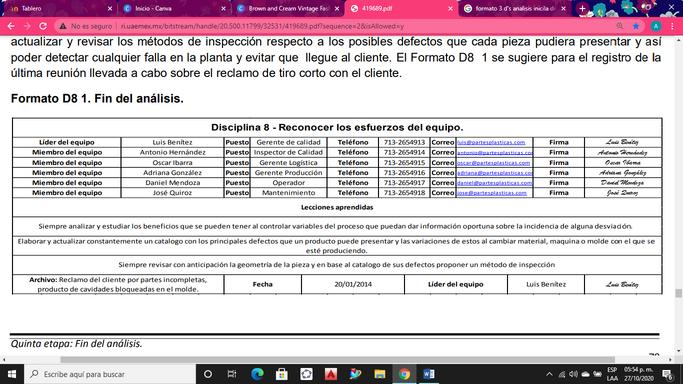Click the oscar@partesplasticas.com email link
This screenshot has width=683, height=384.
[494, 163]
